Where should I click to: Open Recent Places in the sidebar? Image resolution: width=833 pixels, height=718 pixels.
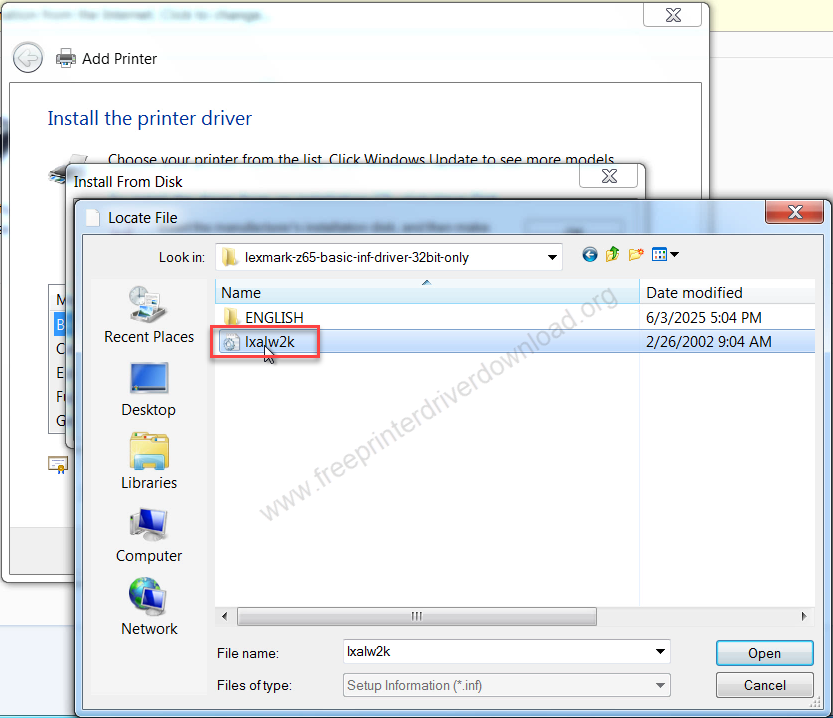[x=149, y=315]
